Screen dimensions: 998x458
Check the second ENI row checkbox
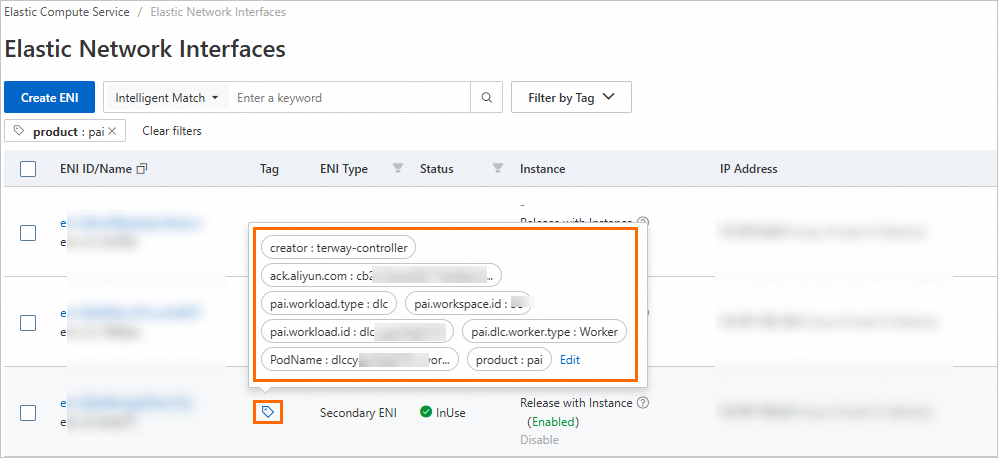click(28, 323)
